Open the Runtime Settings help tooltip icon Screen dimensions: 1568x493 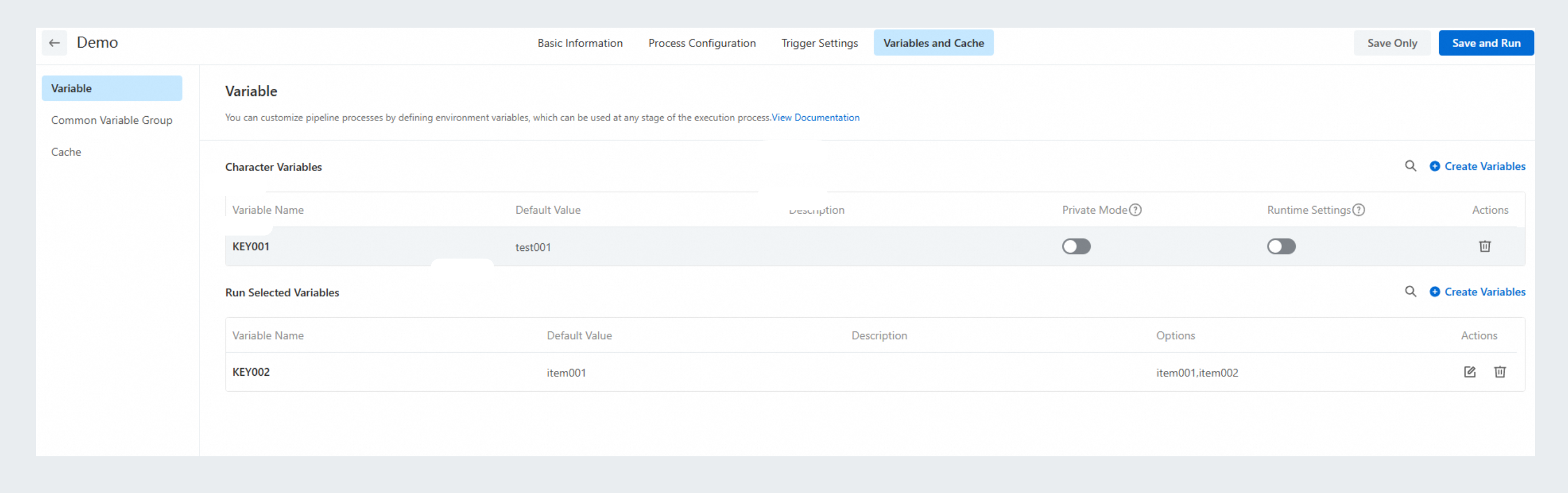pos(1358,210)
